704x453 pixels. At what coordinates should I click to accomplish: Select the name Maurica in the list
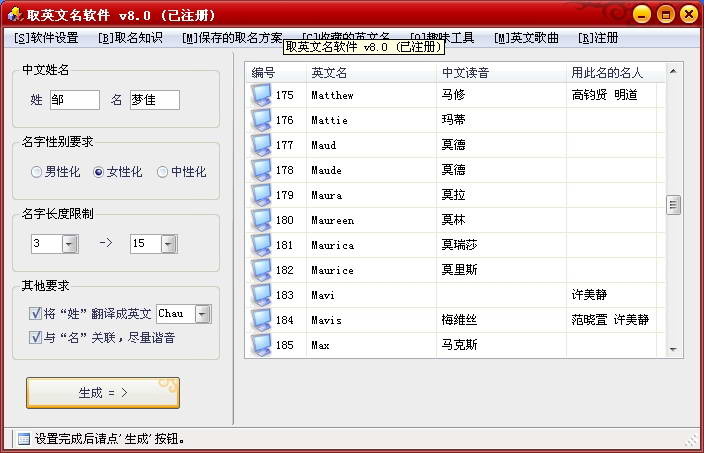pyautogui.click(x=333, y=246)
